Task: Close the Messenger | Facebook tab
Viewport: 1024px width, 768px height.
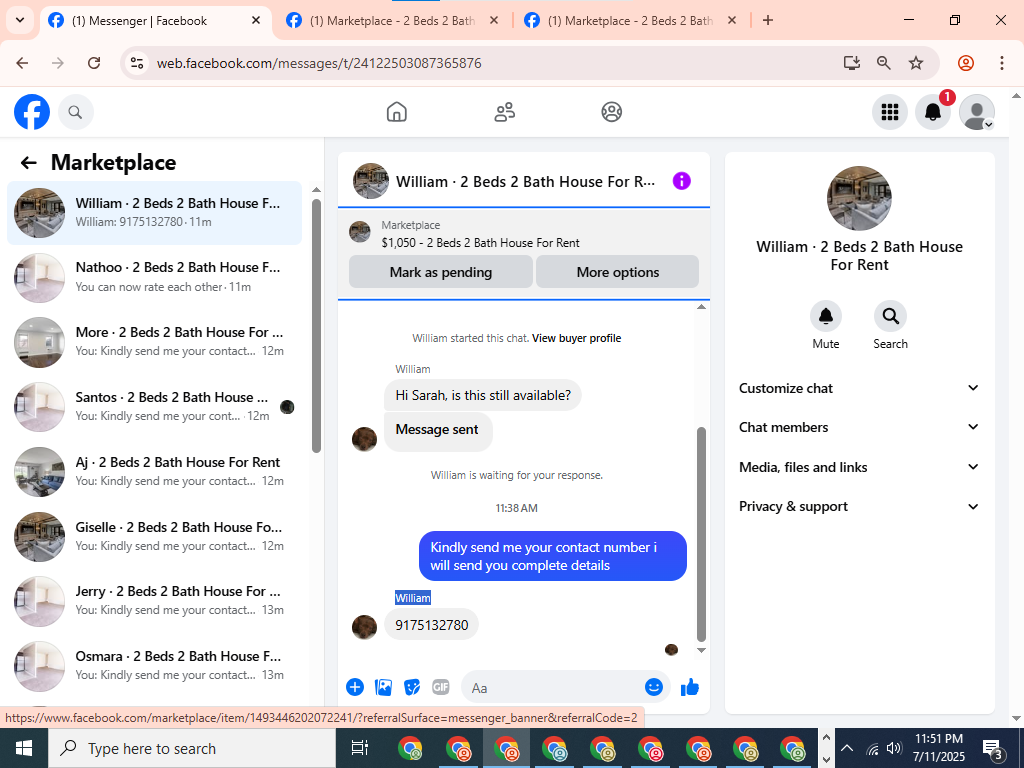Action: (256, 20)
